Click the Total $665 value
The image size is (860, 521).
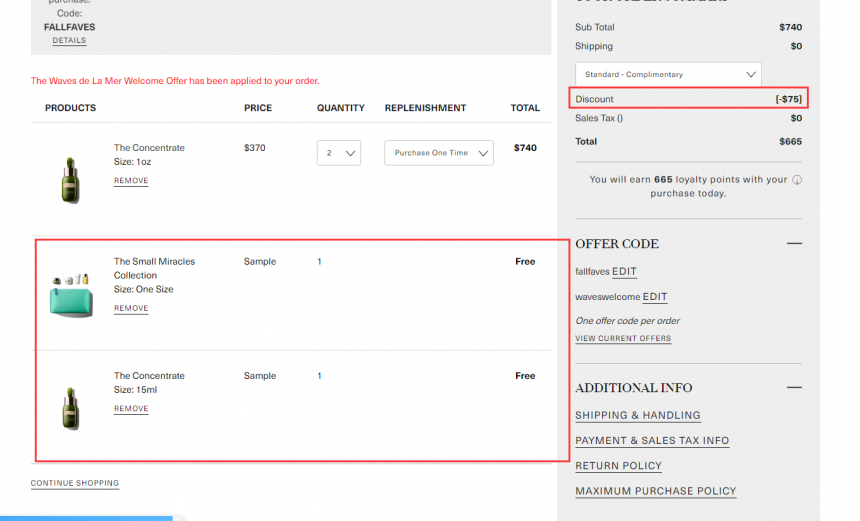pos(790,141)
